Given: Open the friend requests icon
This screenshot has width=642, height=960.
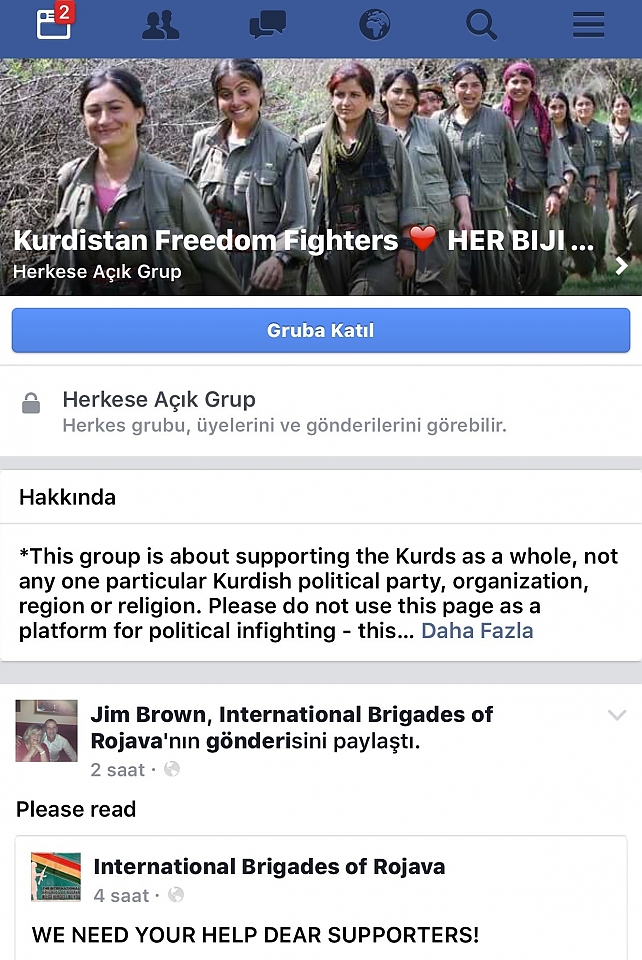Looking at the screenshot, I should pos(161,26).
